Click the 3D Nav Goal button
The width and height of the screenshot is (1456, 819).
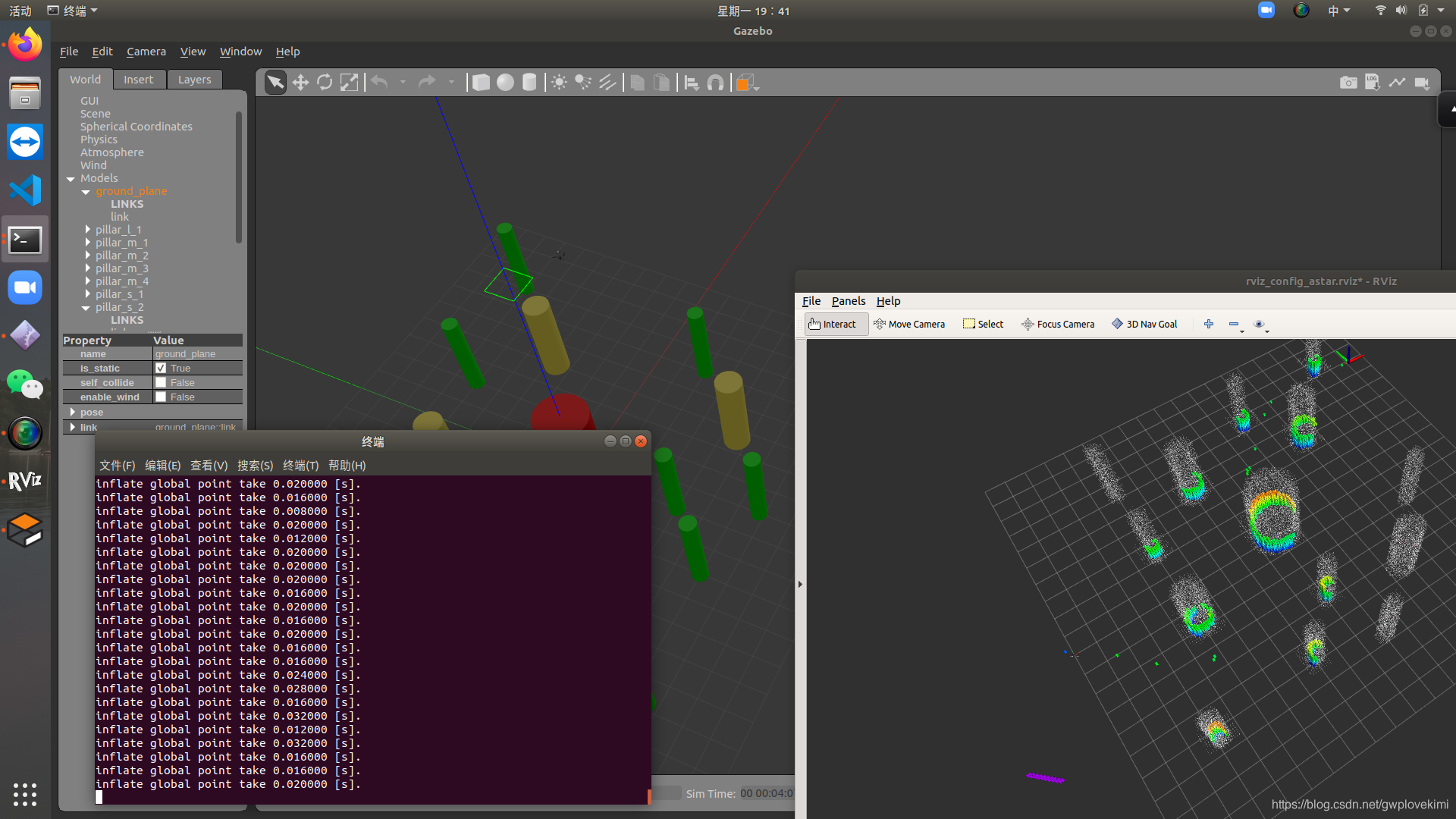(x=1144, y=325)
